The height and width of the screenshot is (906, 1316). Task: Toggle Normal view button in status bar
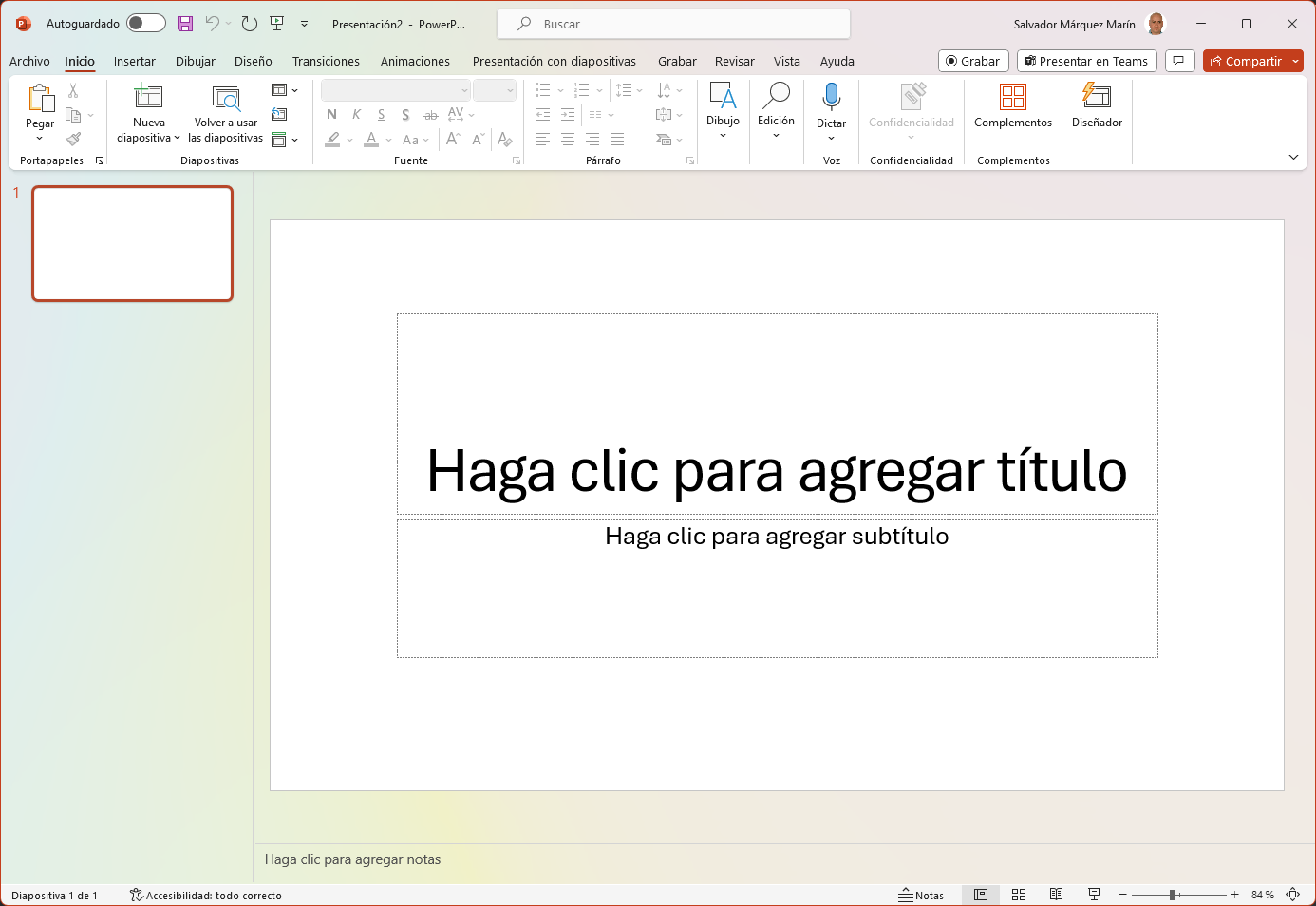click(x=981, y=895)
